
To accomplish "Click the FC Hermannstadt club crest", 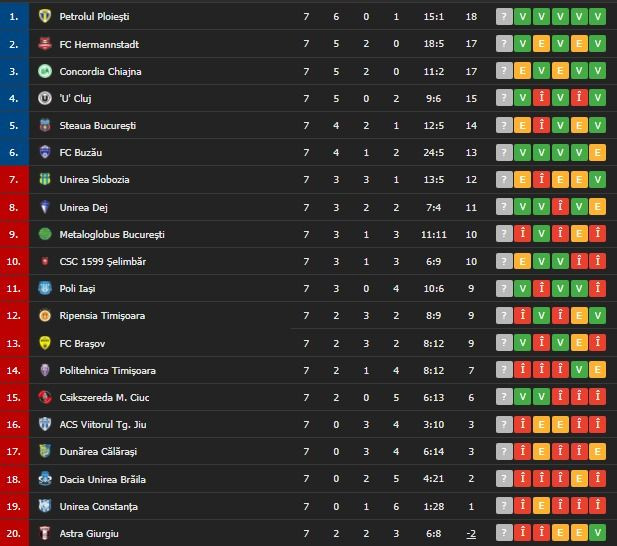I will pos(45,44).
